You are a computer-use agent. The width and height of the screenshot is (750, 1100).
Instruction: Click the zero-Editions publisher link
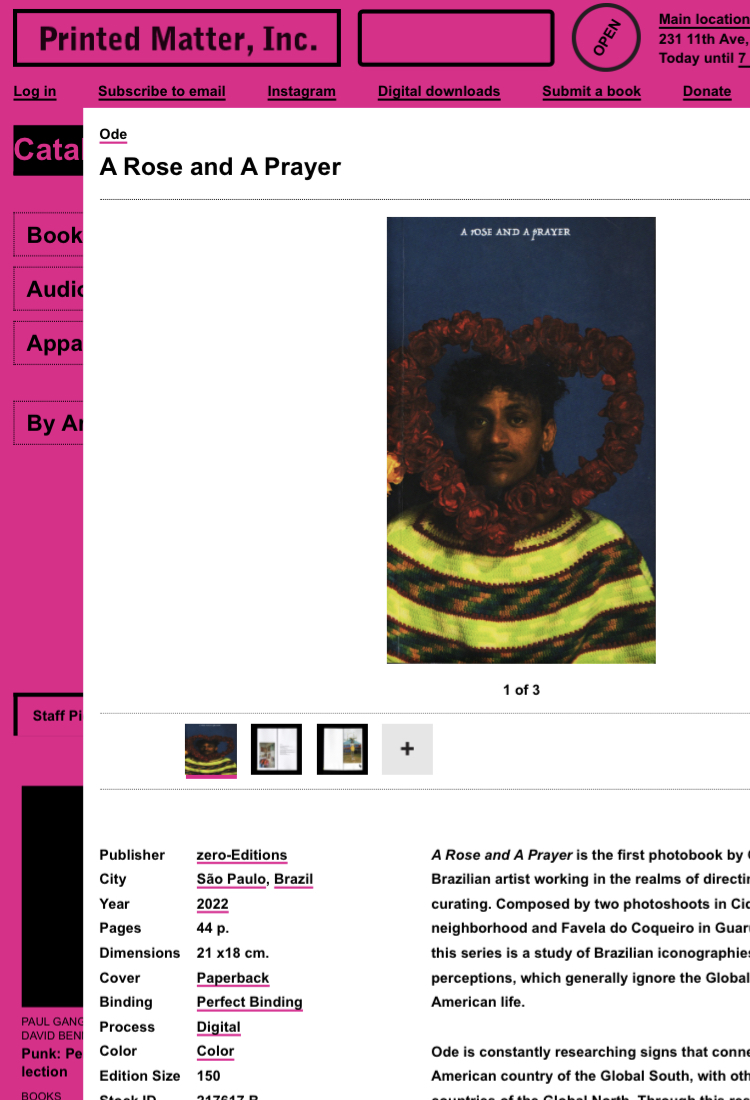(242, 855)
